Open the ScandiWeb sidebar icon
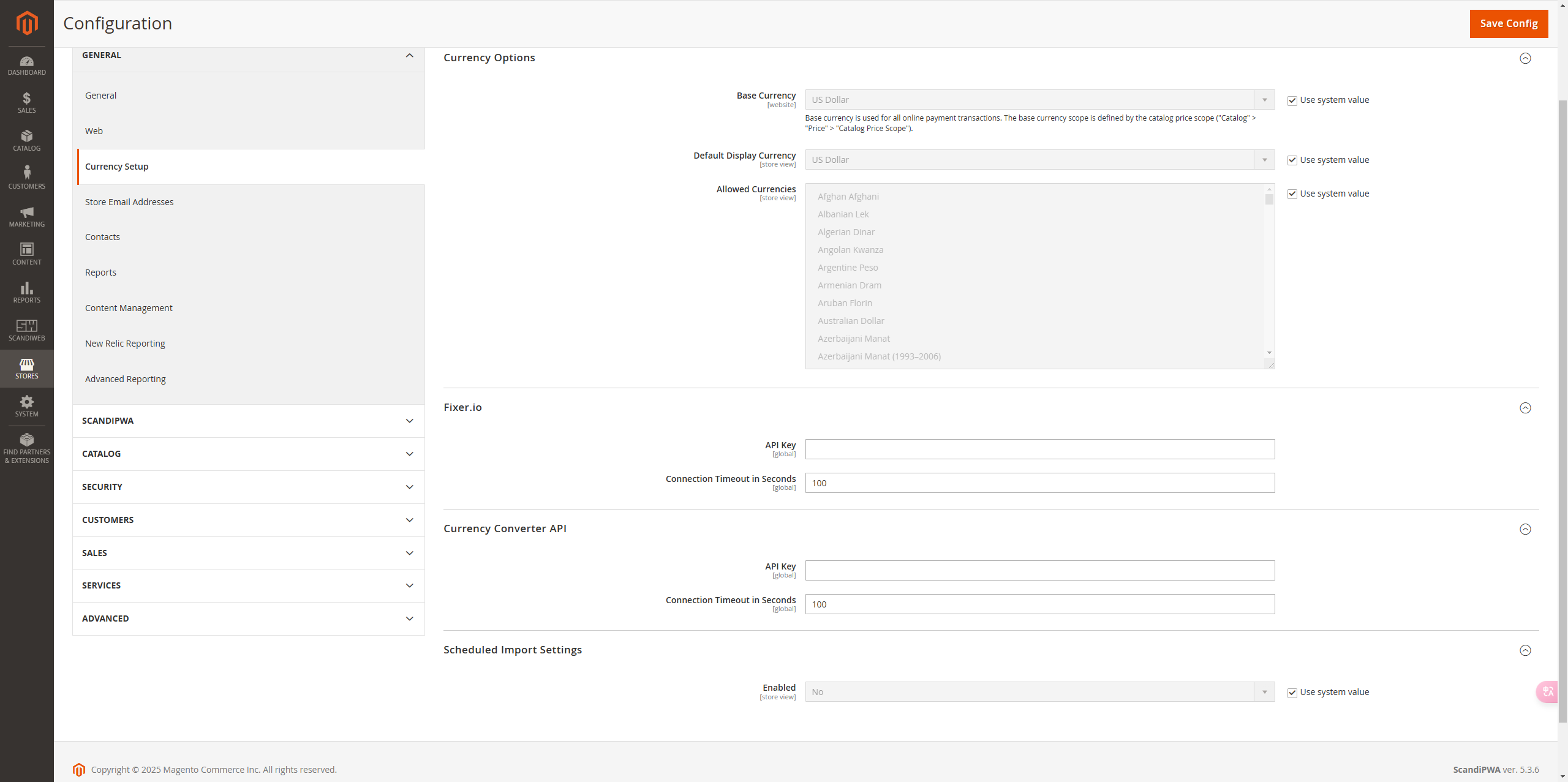Viewport: 1568px width, 782px height. click(x=26, y=330)
